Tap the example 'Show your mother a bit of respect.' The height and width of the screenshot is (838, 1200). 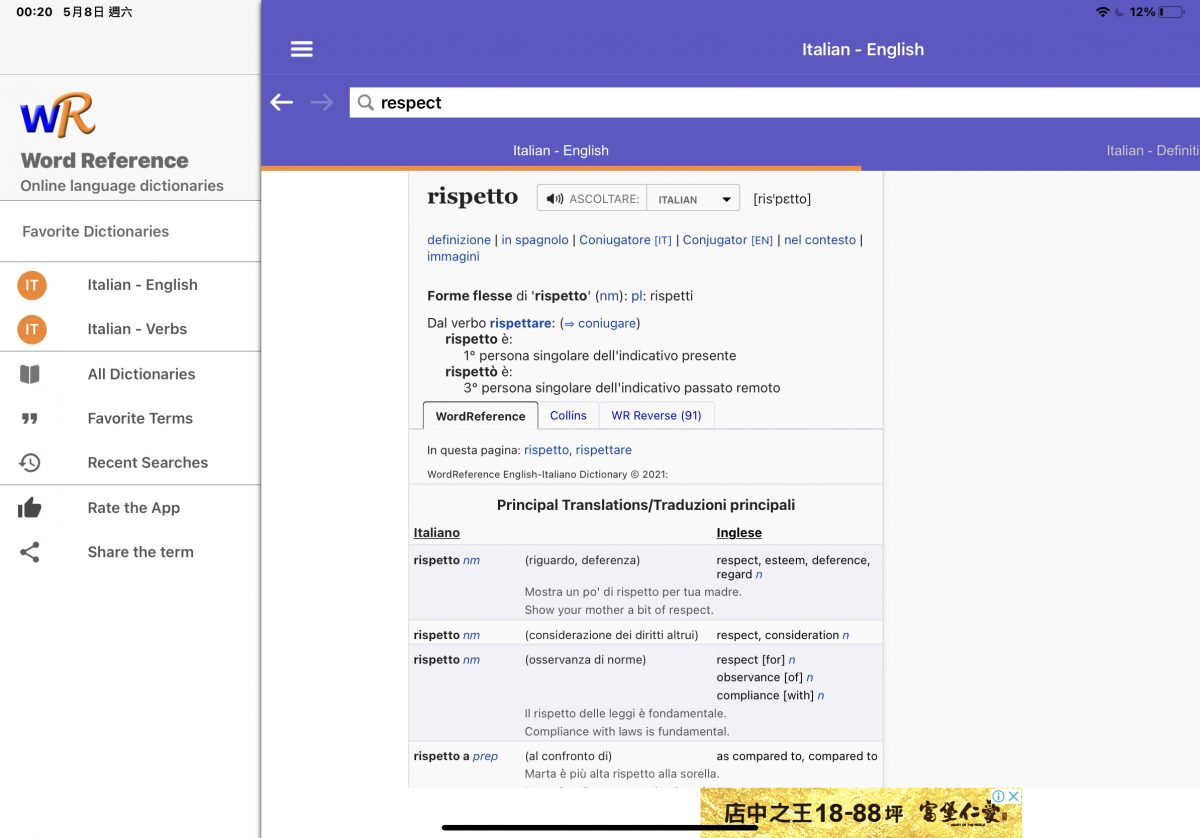coord(619,610)
